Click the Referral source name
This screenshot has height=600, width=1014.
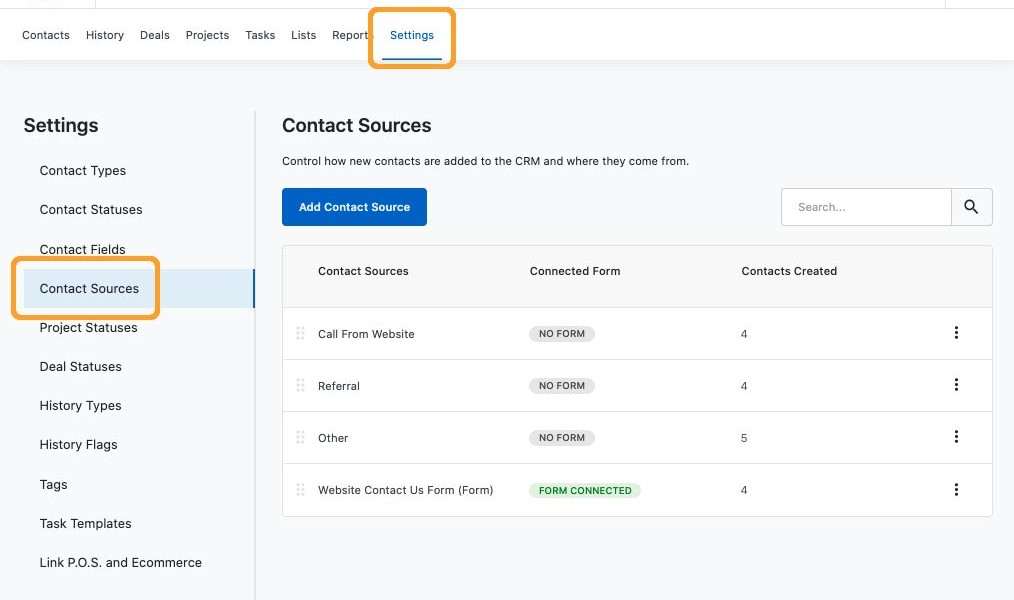pos(339,386)
